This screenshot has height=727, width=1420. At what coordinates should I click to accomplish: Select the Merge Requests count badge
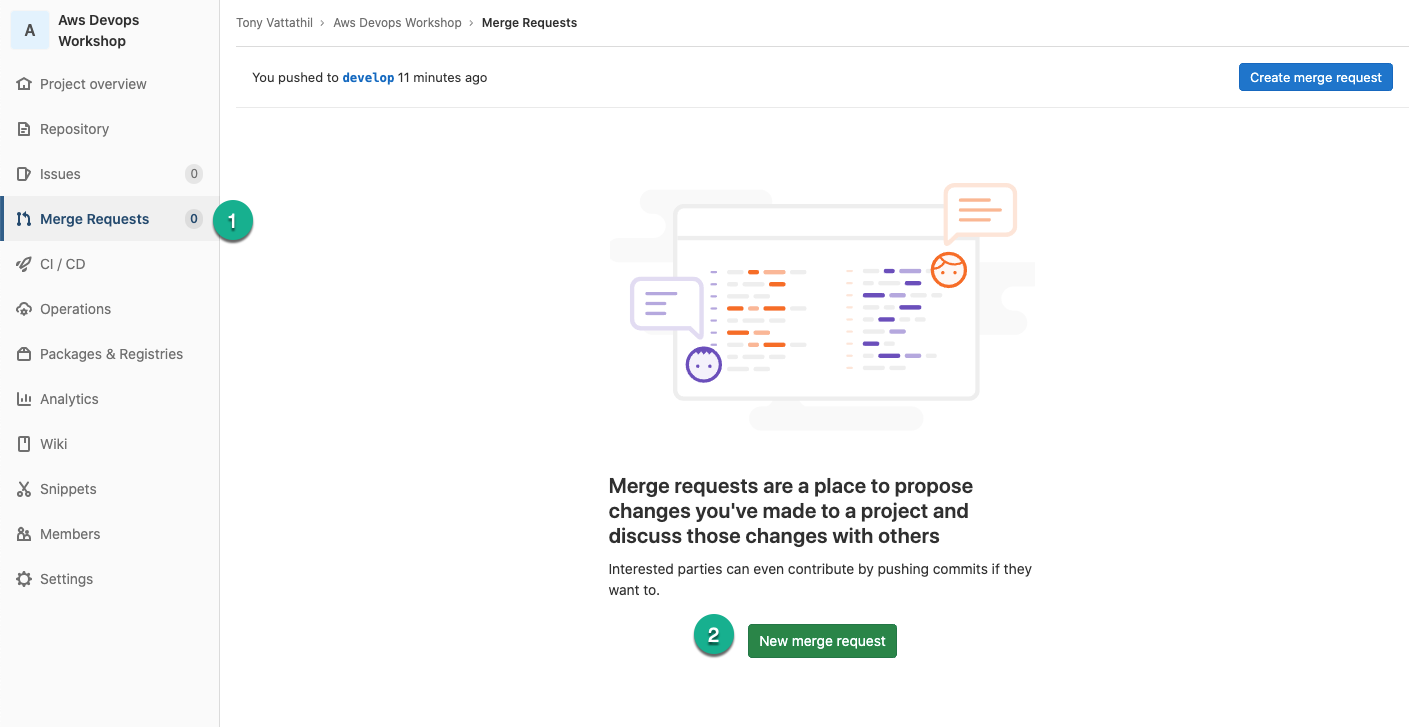click(x=194, y=219)
